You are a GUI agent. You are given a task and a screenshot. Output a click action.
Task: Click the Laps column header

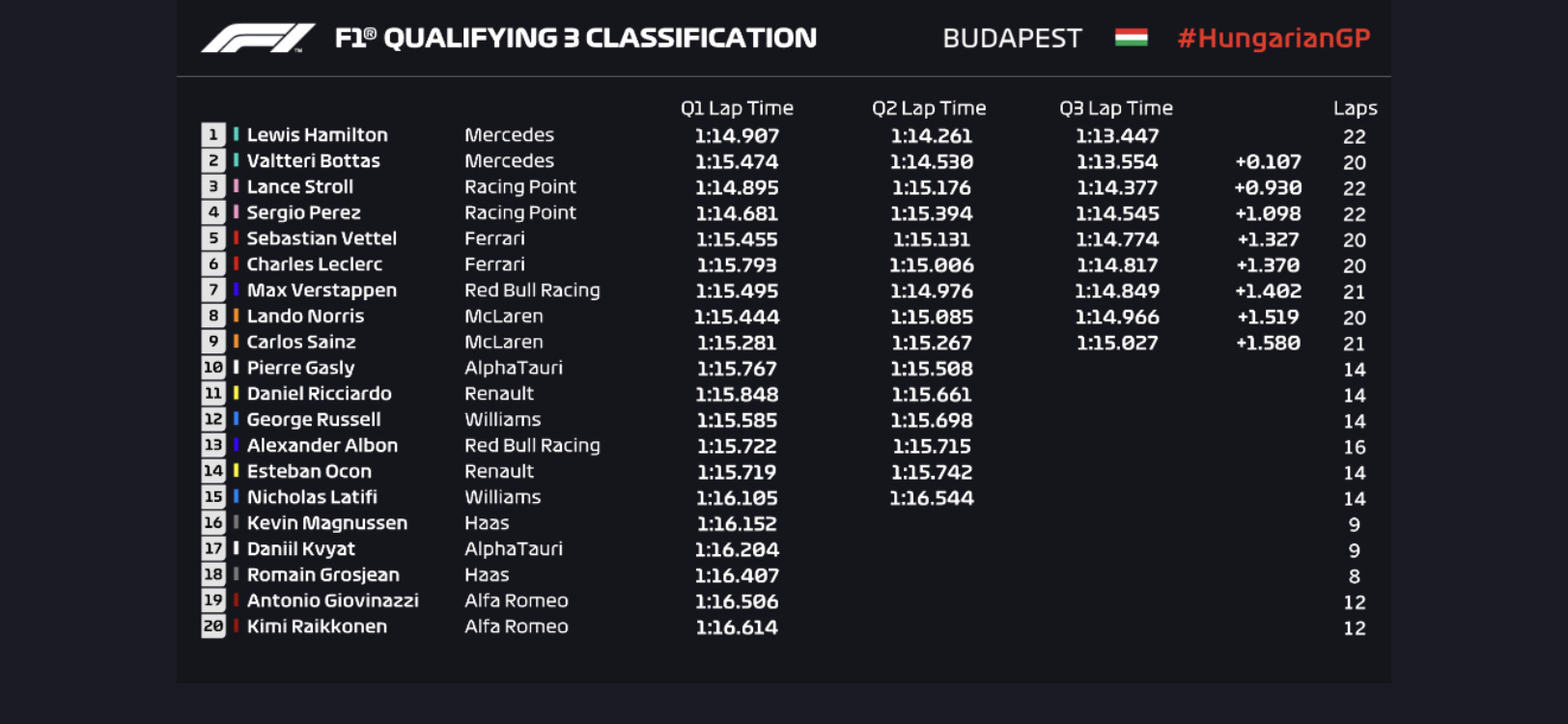(1355, 108)
